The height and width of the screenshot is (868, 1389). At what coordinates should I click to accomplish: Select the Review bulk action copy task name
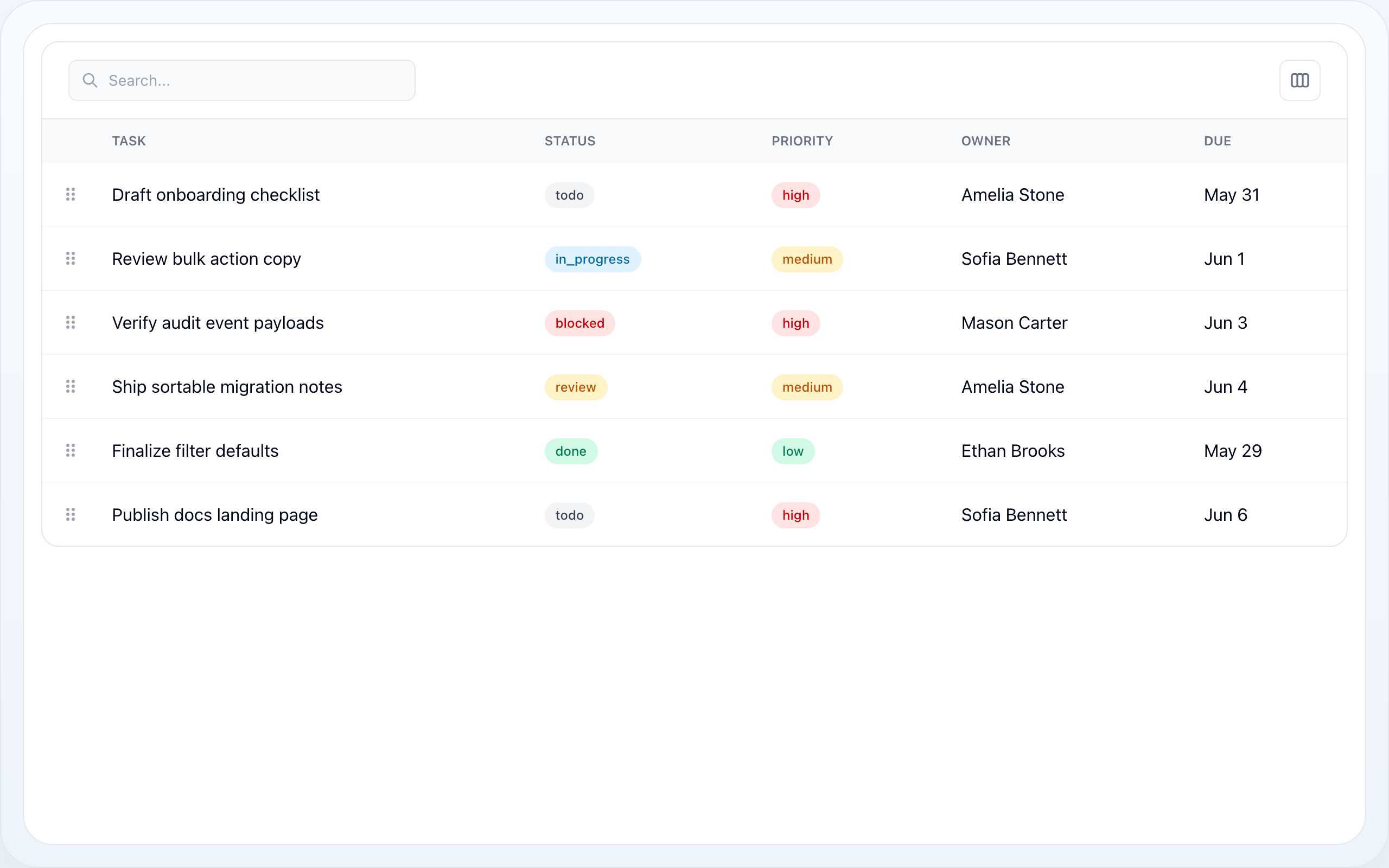click(207, 259)
